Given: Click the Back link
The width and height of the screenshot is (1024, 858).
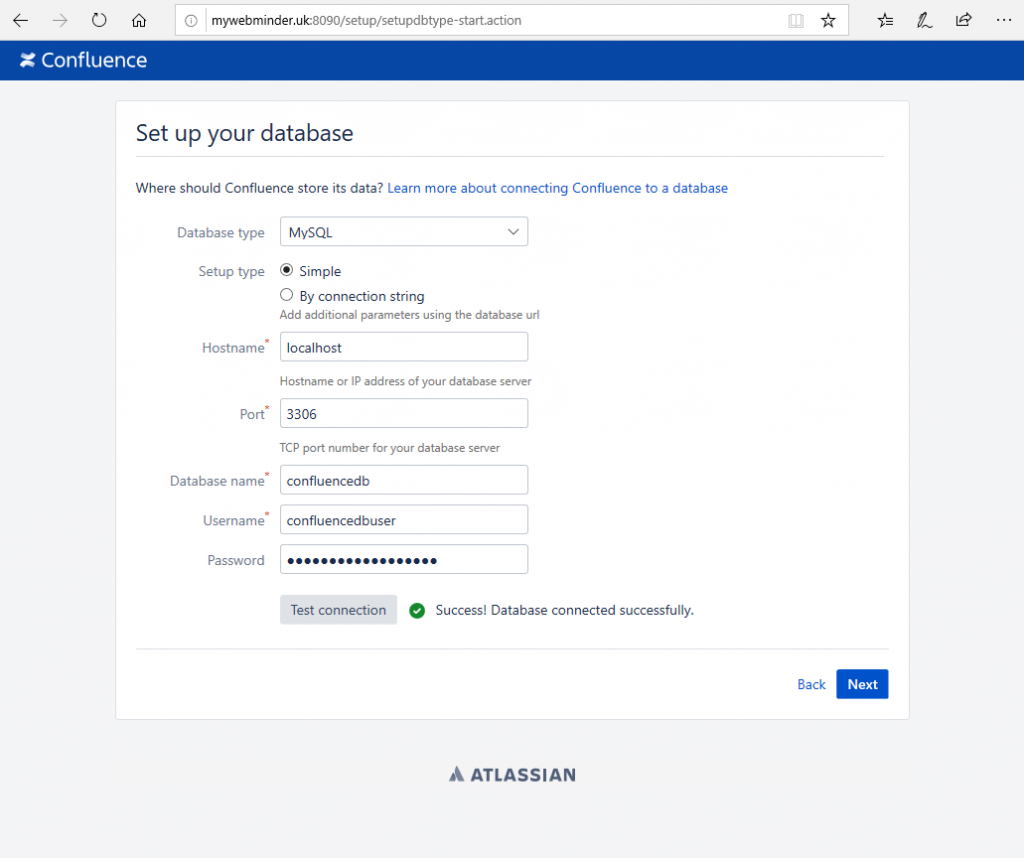Looking at the screenshot, I should point(811,684).
